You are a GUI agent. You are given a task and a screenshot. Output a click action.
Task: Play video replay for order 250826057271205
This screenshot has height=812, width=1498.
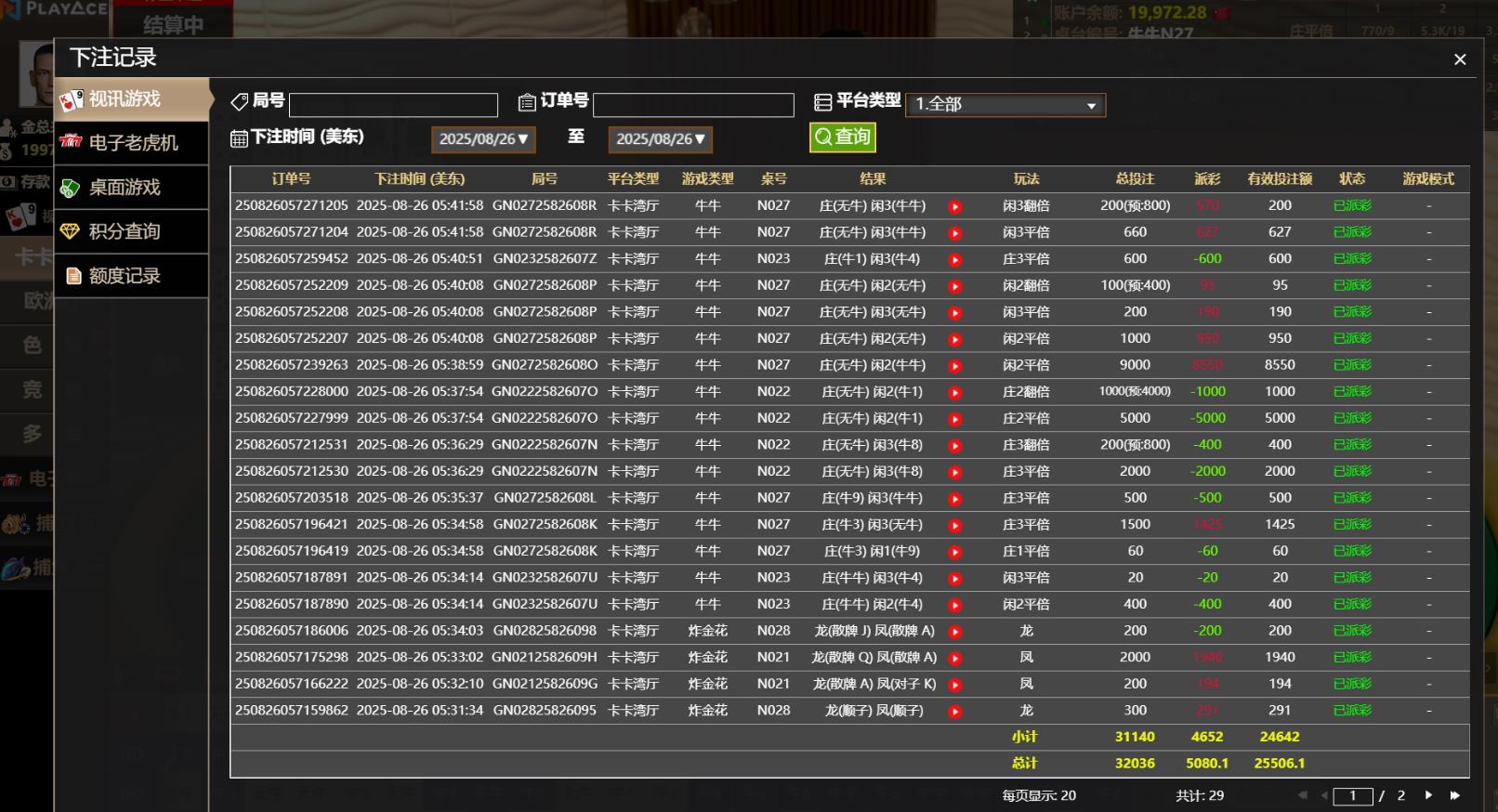(x=954, y=206)
